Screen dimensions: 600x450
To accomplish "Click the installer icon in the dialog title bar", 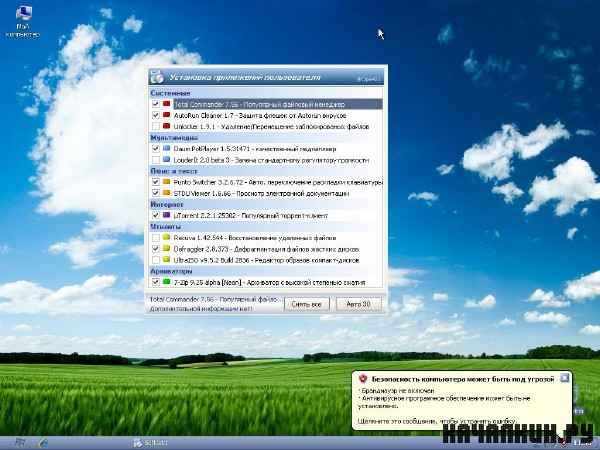I will point(157,77).
